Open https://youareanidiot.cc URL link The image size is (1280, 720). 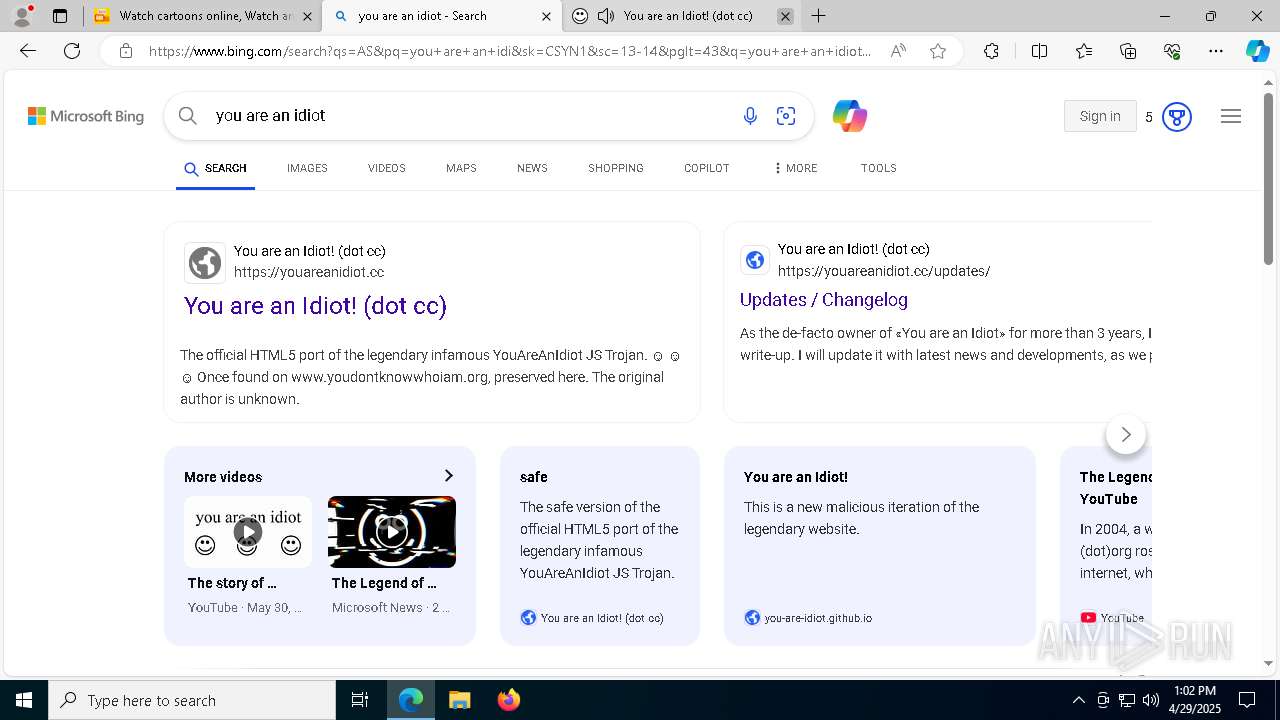(x=309, y=272)
